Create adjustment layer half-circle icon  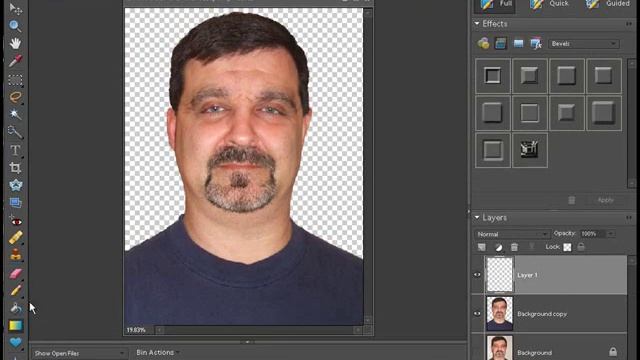coord(498,247)
